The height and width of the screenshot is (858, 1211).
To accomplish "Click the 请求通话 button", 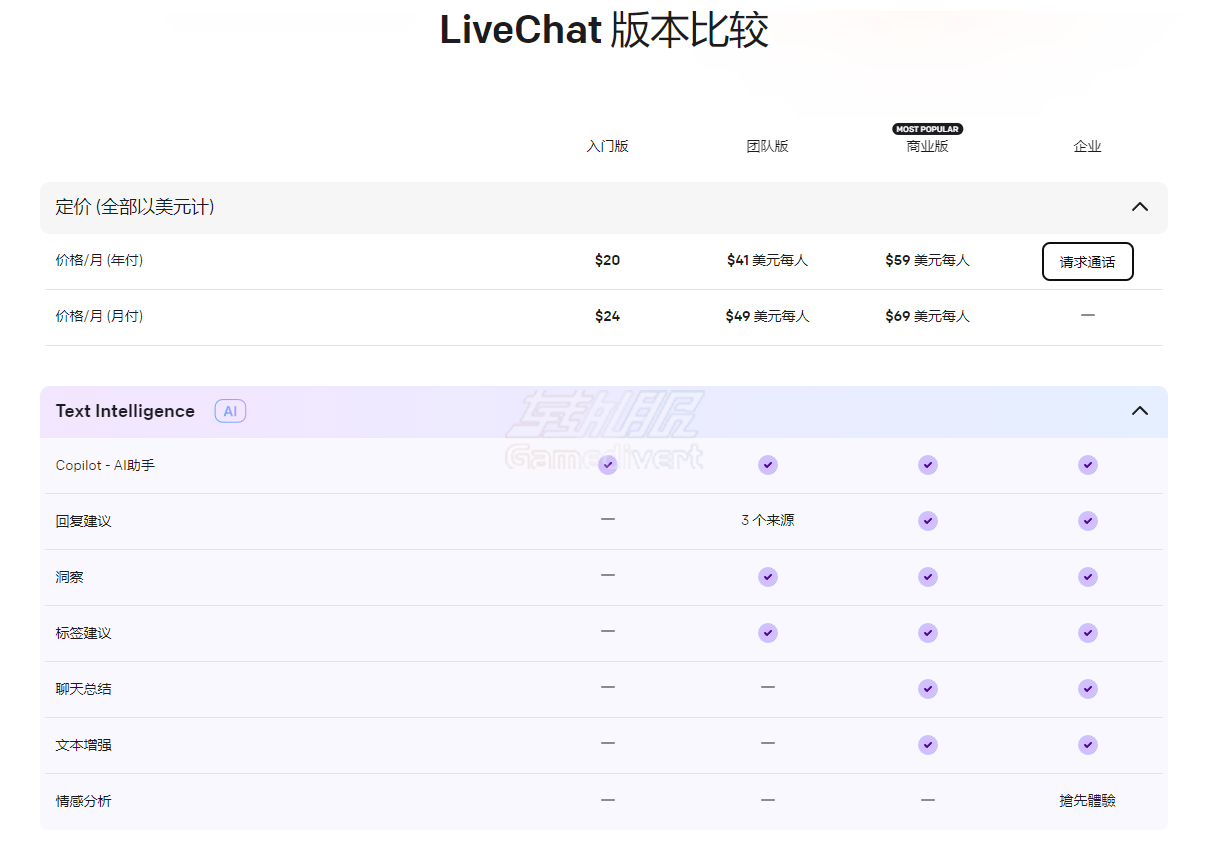I will (x=1087, y=262).
